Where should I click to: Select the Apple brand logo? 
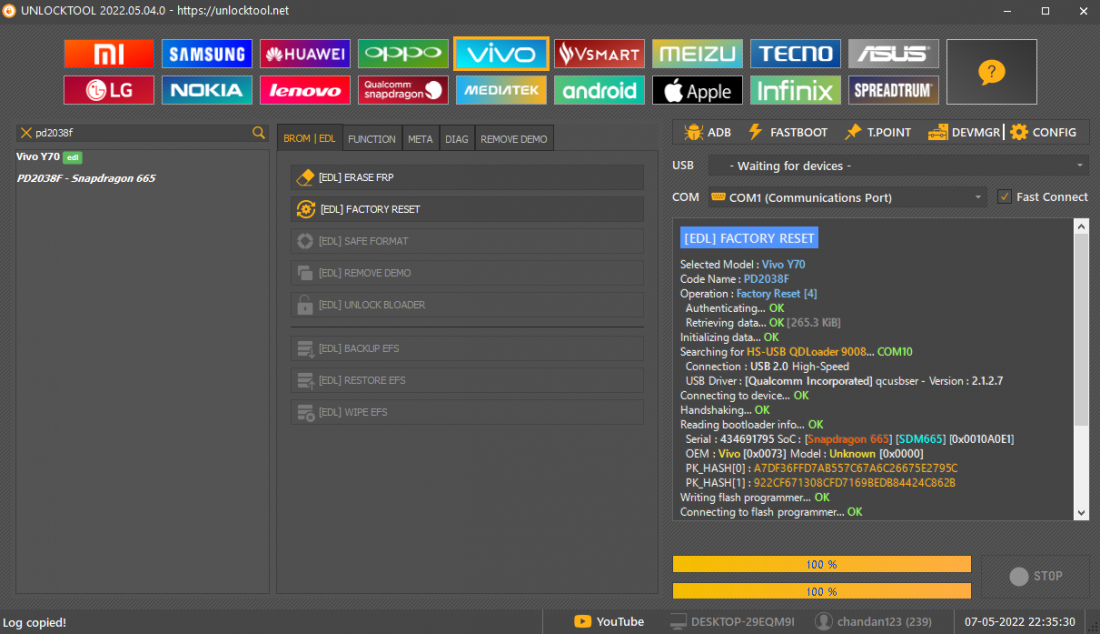[x=697, y=90]
